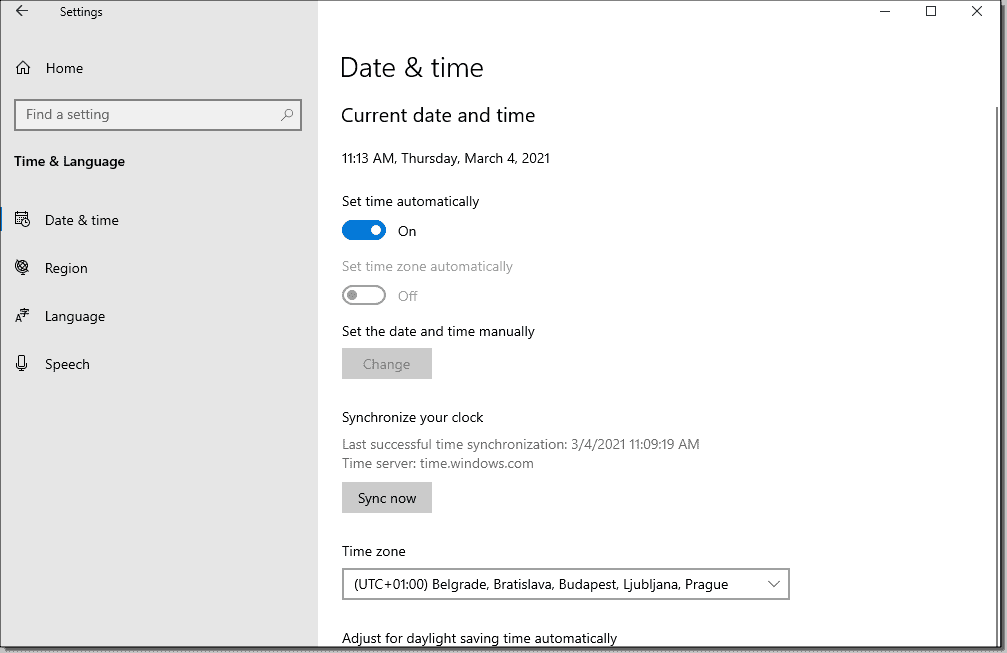This screenshot has height=653, width=1007.
Task: Click the Home icon in the sidebar
Action: (x=22, y=68)
